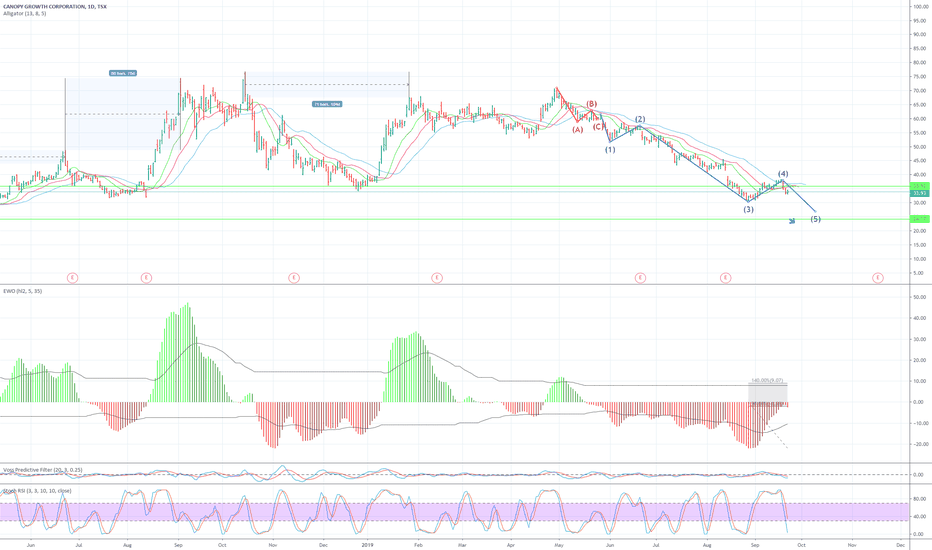Select the Voss Predictive Filter indicator label
Viewport: 932px width, 550px height.
[43, 470]
